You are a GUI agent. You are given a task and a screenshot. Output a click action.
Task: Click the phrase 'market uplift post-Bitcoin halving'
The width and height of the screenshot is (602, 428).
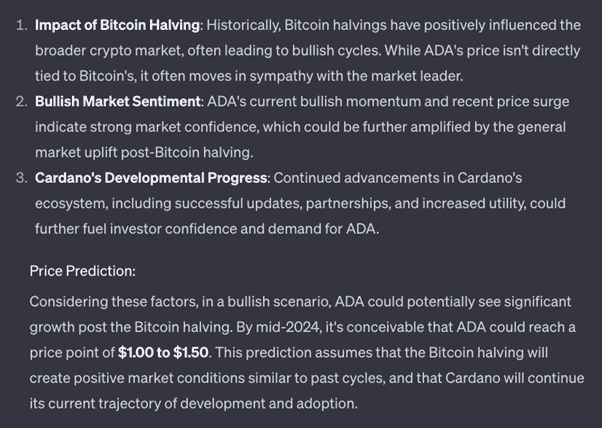point(143,153)
